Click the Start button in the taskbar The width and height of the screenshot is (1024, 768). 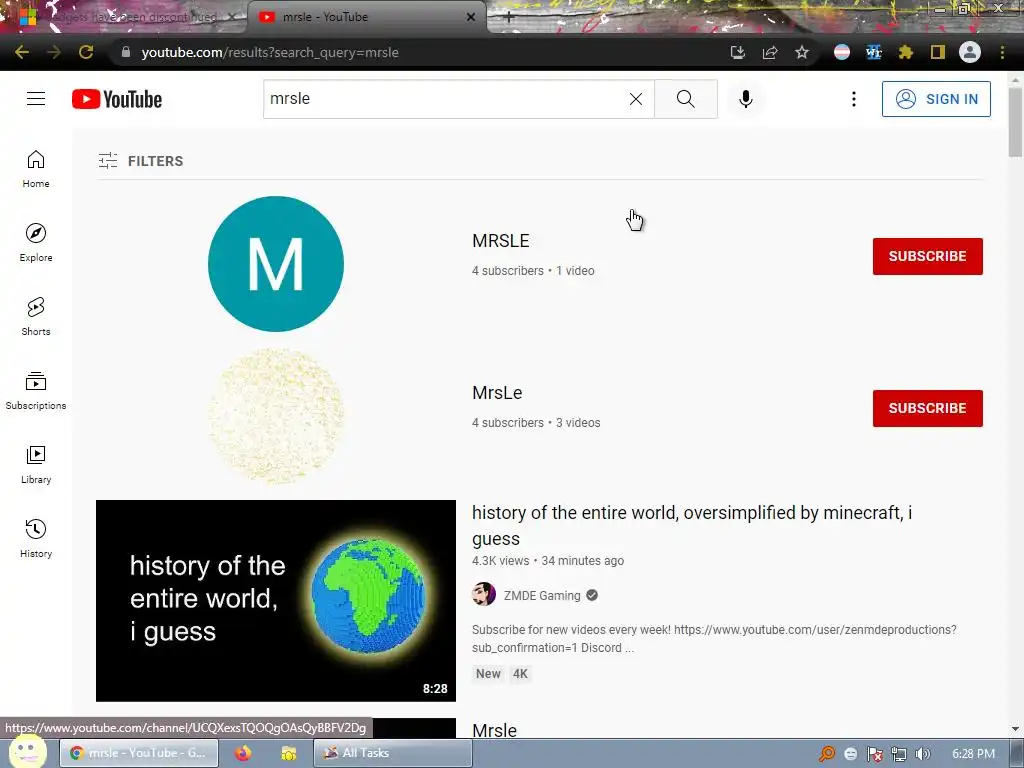[x=26, y=751]
